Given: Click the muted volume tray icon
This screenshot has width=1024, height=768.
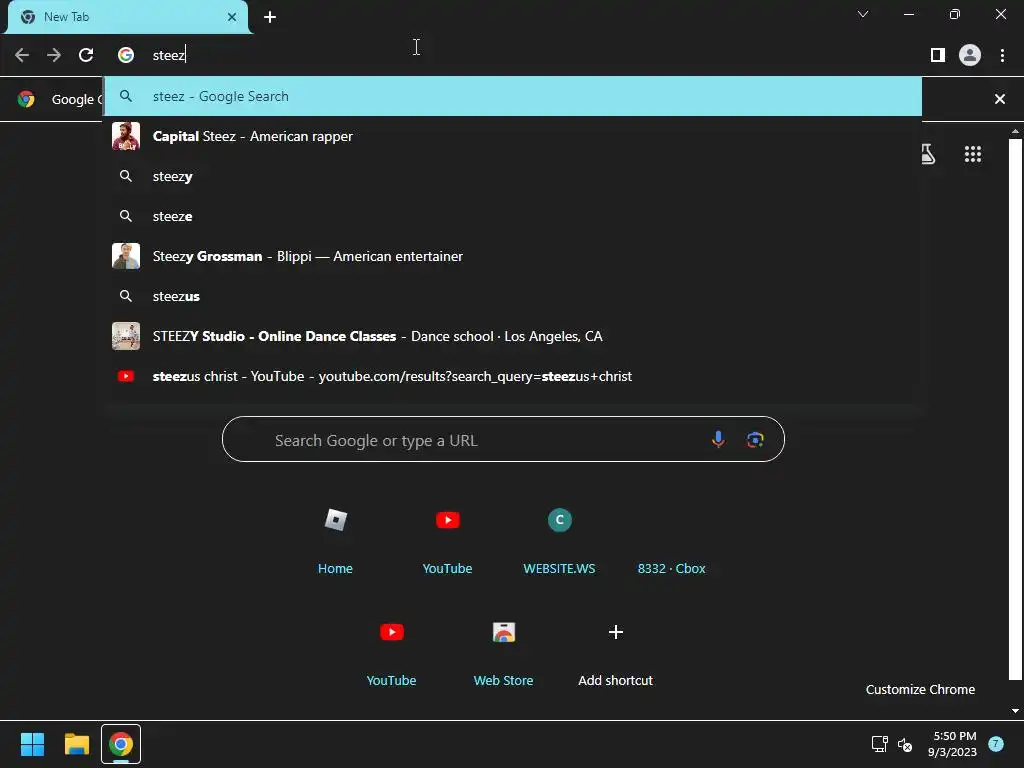Looking at the screenshot, I should [x=904, y=744].
